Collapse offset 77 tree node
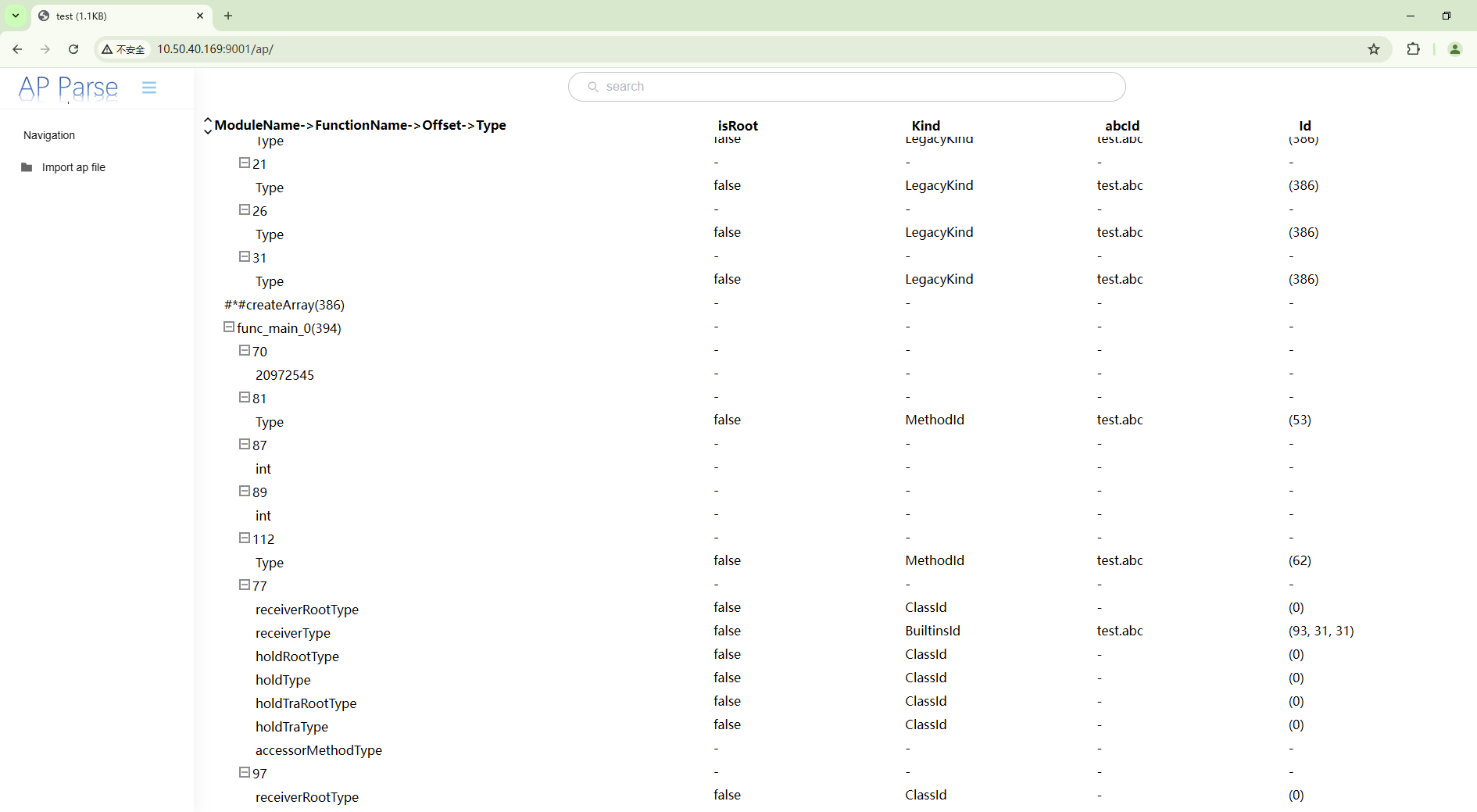This screenshot has width=1477, height=812. (x=245, y=585)
